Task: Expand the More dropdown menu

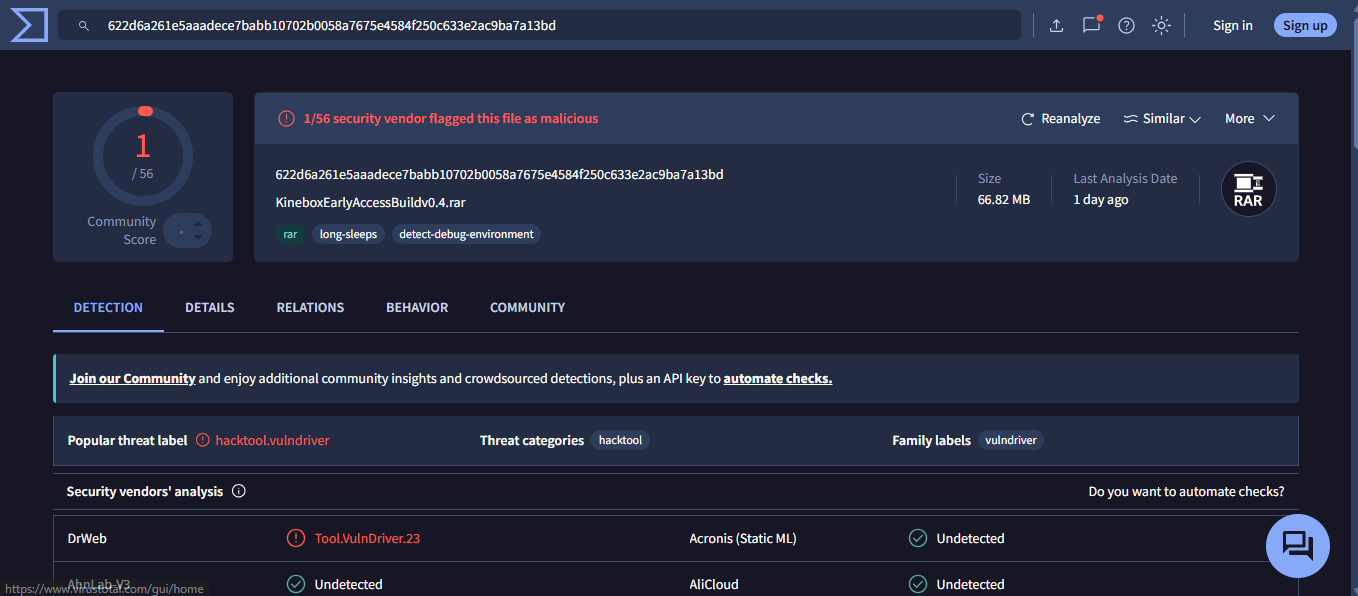Action: [1250, 118]
